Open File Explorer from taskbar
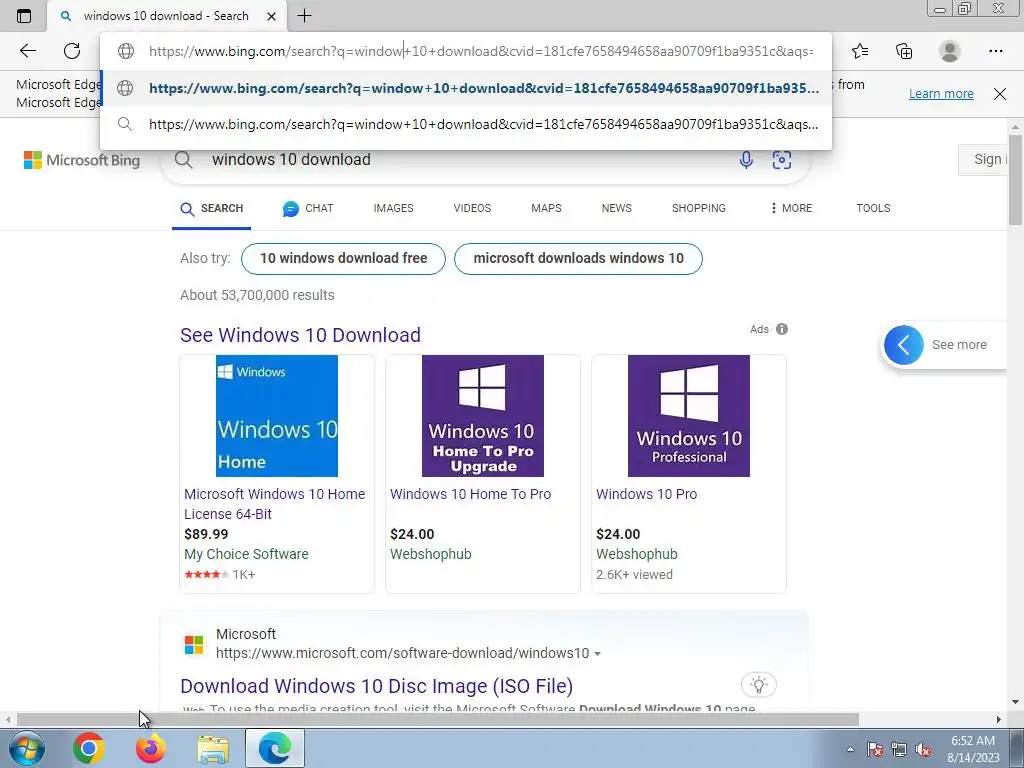This screenshot has height=768, width=1024. click(x=214, y=748)
